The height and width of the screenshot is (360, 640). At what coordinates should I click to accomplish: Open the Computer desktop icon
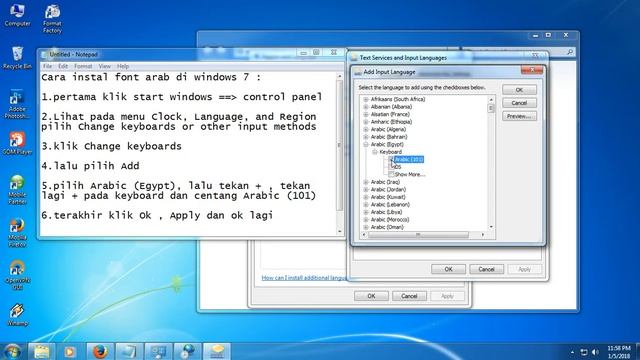17,15
